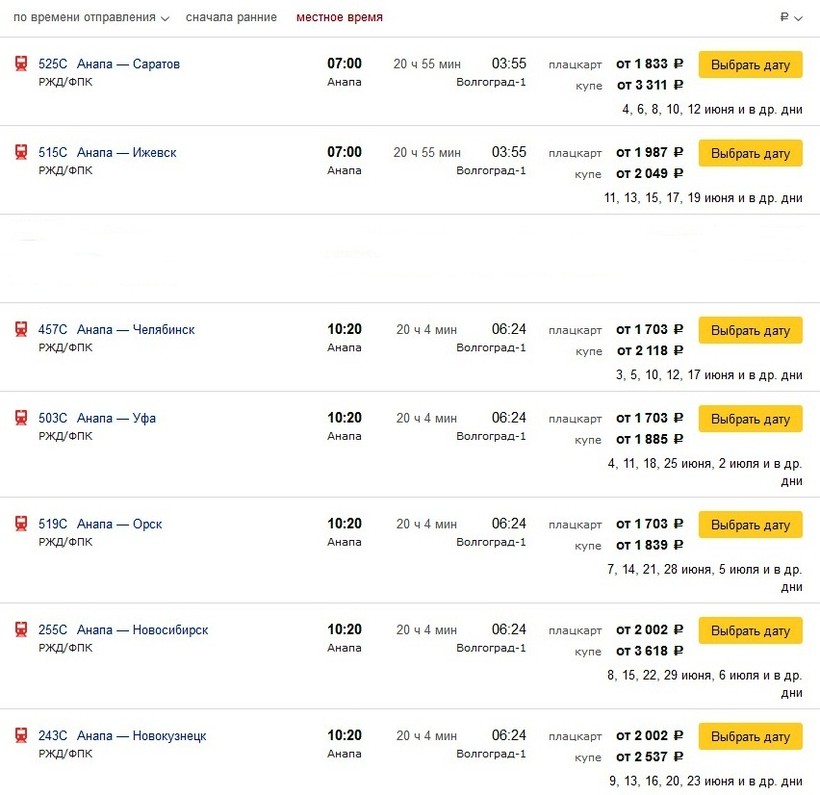This screenshot has height=795, width=820.
Task: Click the train icon for 255С Новосибирск
Action: click(21, 630)
